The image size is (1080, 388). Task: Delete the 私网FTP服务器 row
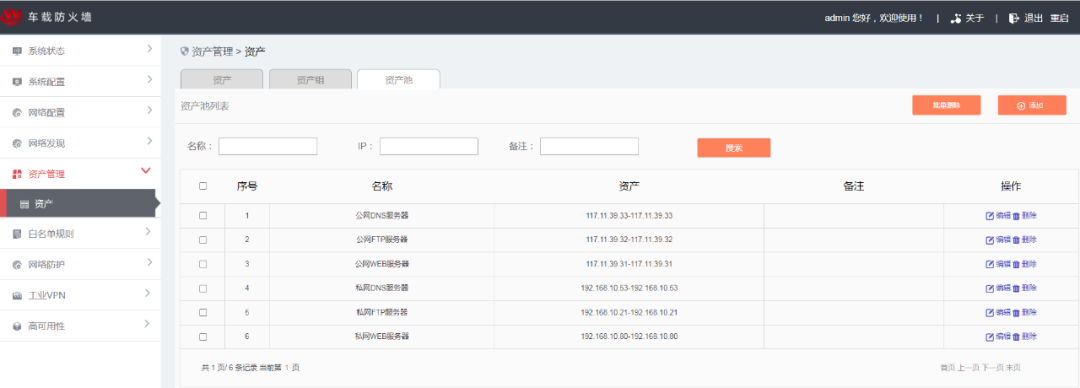(1024, 312)
